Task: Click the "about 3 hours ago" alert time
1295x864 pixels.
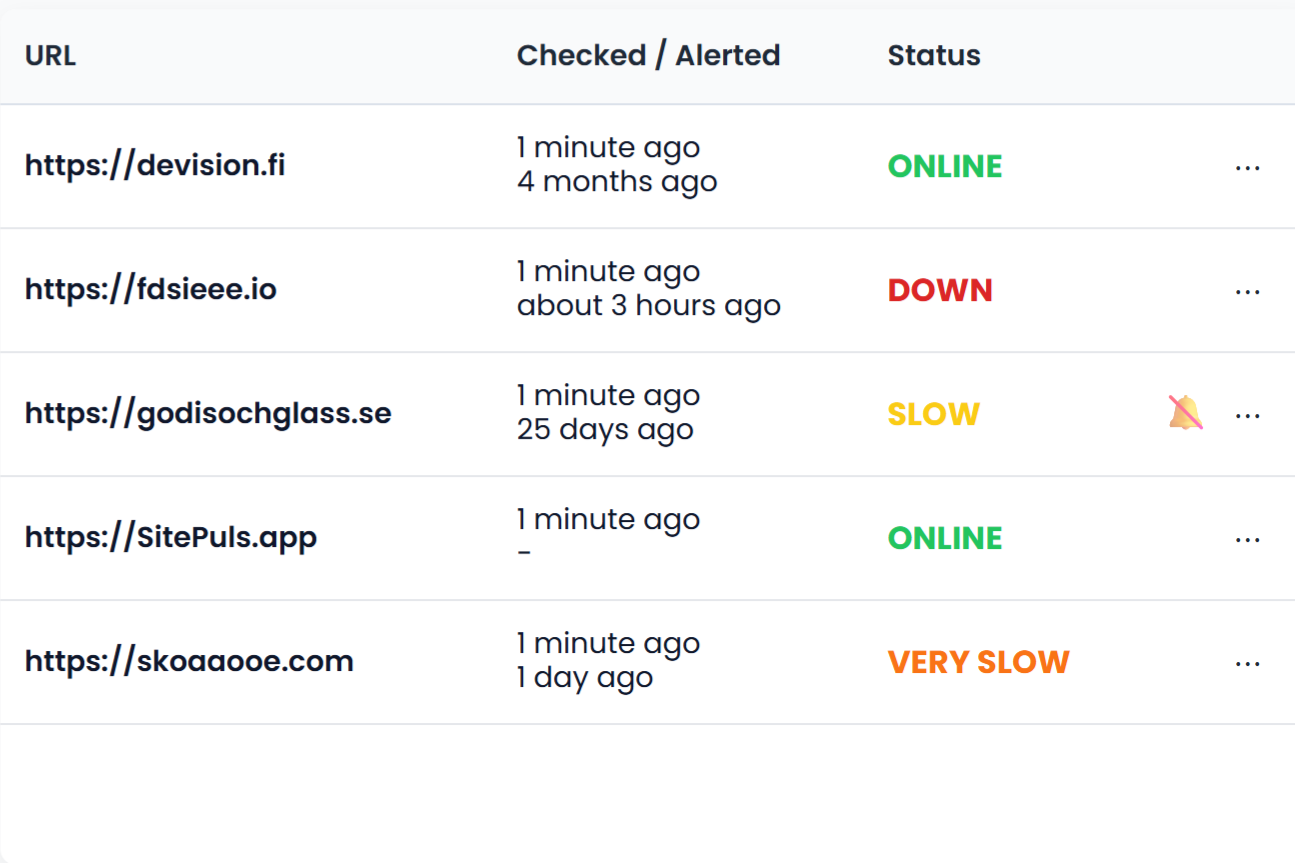Action: tap(648, 306)
